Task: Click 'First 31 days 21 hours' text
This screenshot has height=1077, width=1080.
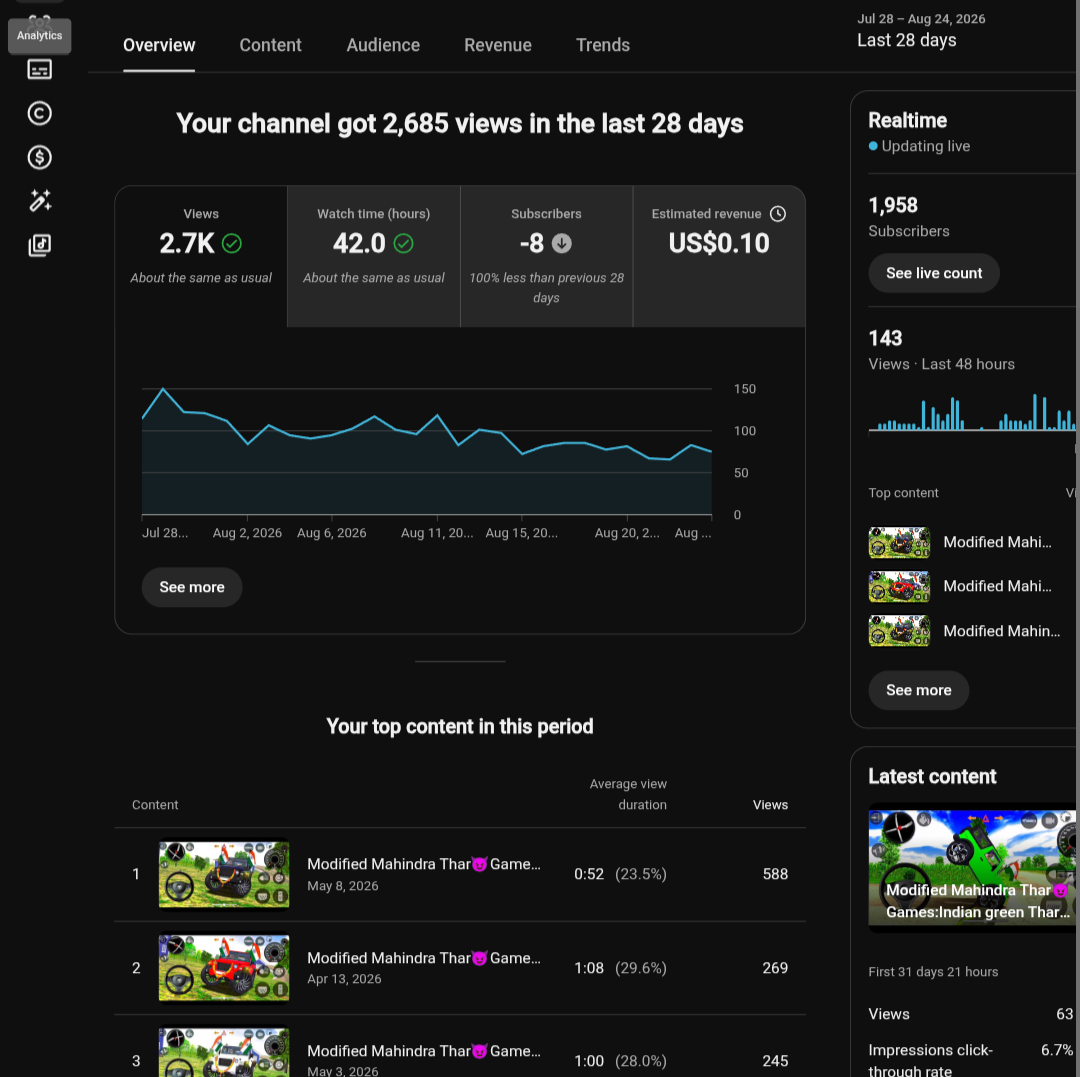Action: pos(933,972)
